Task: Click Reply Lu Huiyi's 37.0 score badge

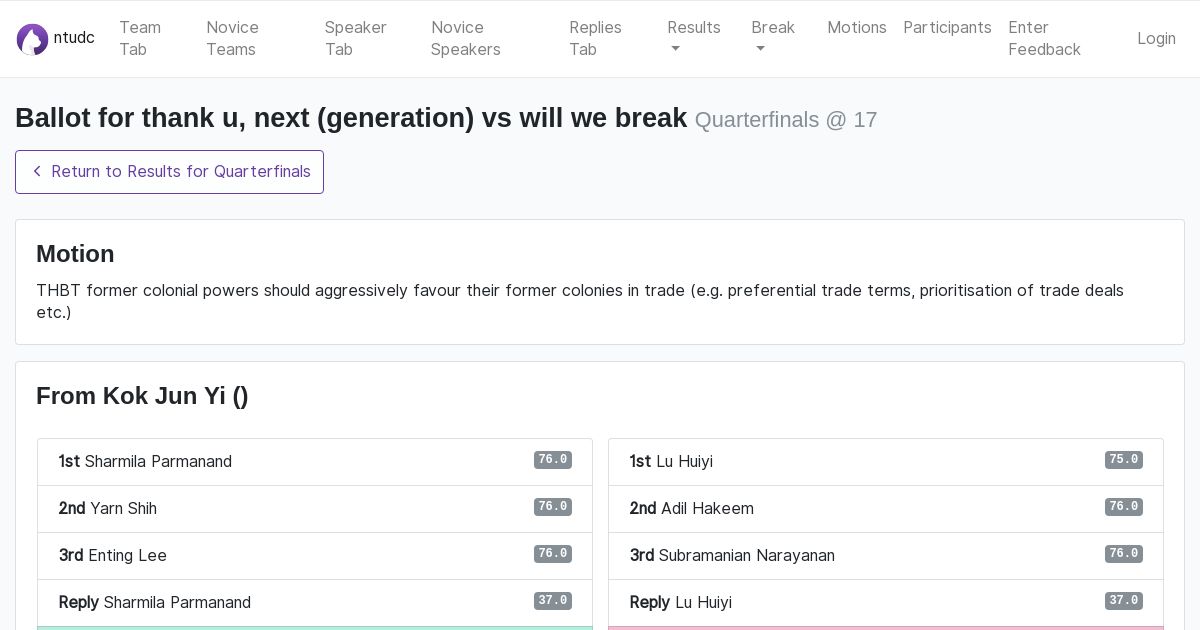Action: point(1123,601)
